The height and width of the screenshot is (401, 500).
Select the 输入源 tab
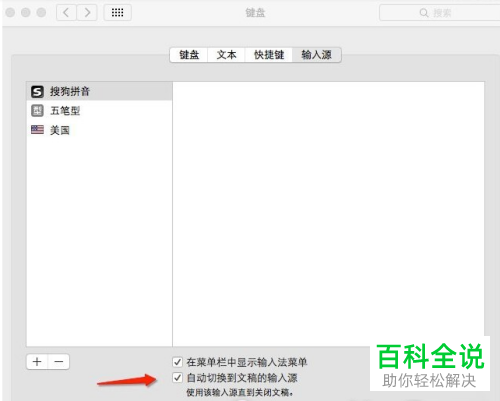point(317,55)
